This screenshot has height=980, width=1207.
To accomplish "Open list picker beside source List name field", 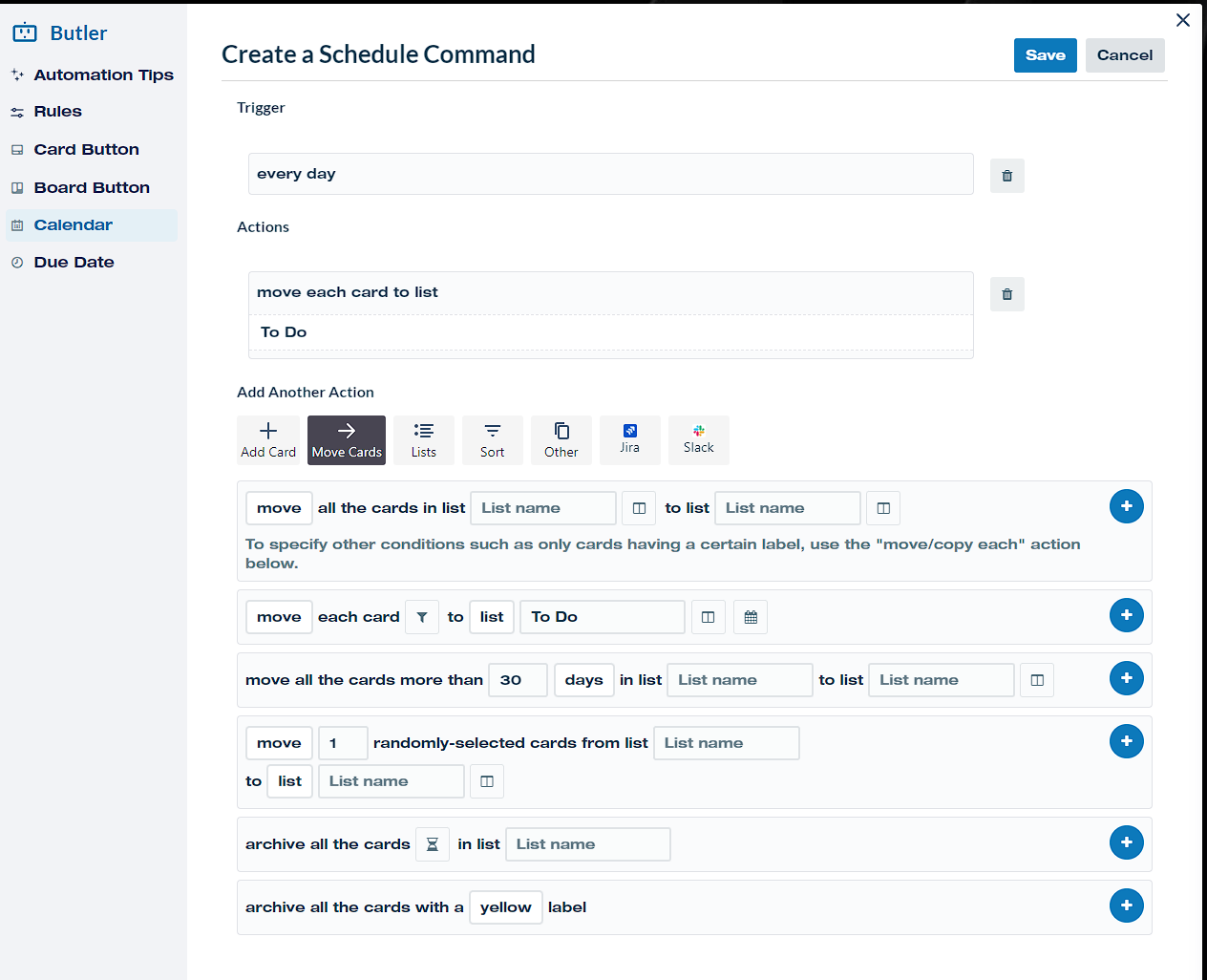I will click(639, 508).
